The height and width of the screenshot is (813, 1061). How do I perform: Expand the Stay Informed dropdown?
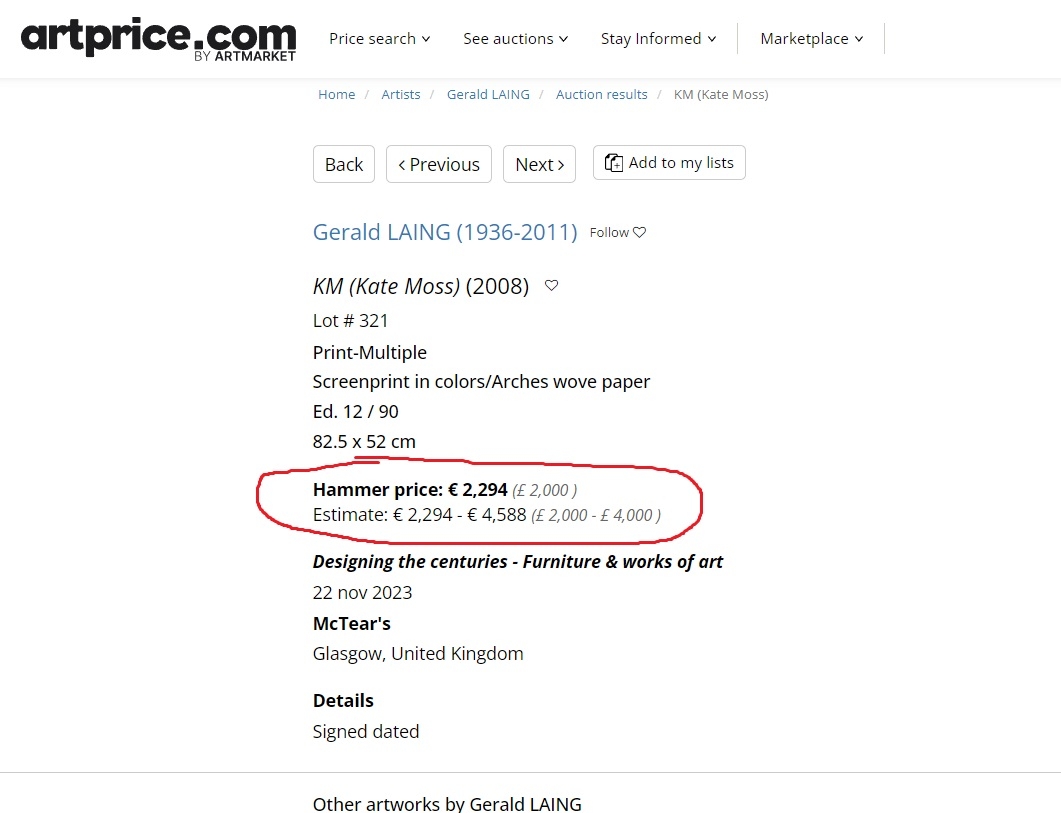pyautogui.click(x=658, y=39)
